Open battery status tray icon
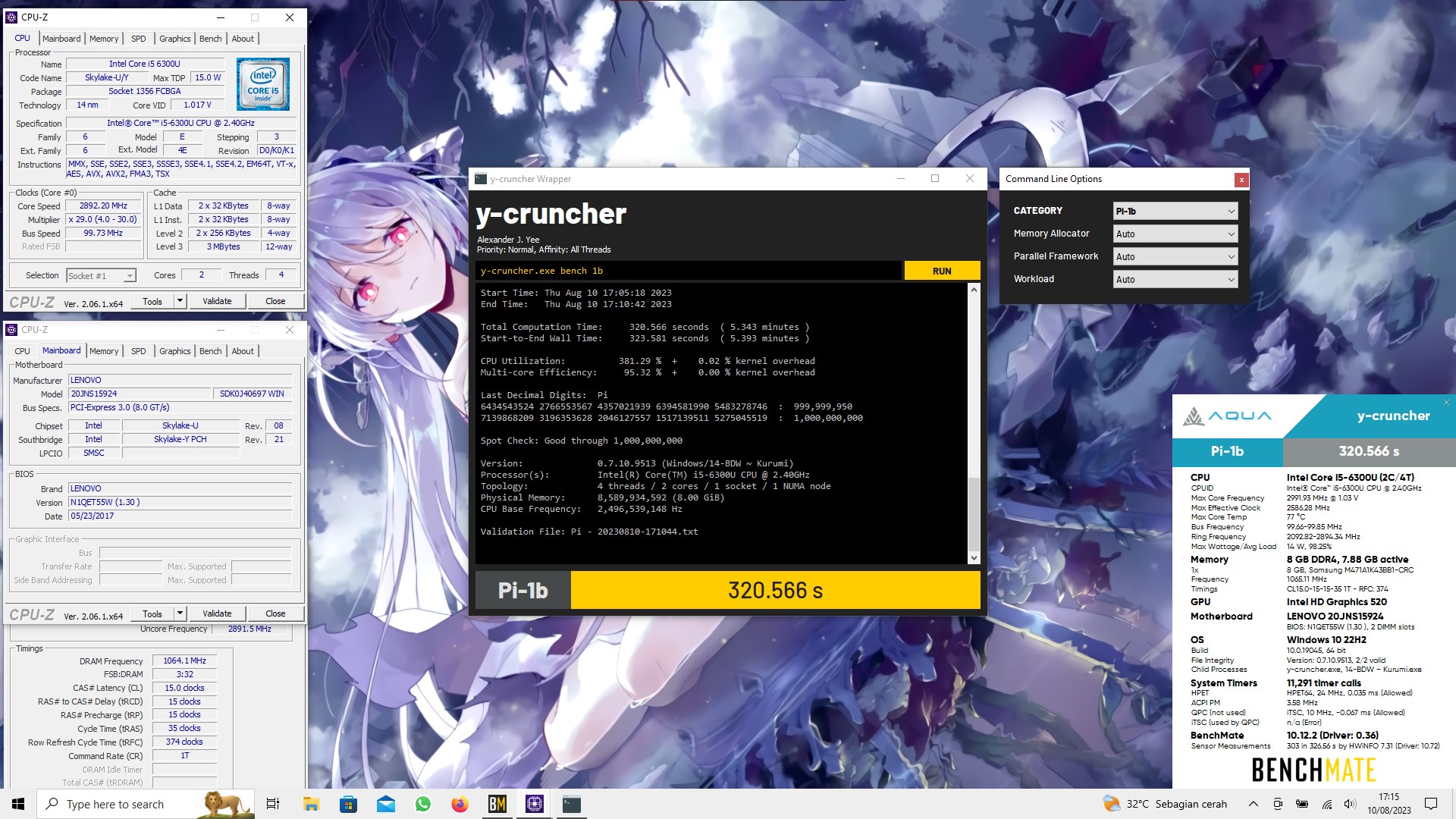The height and width of the screenshot is (819, 1456). 1302,804
